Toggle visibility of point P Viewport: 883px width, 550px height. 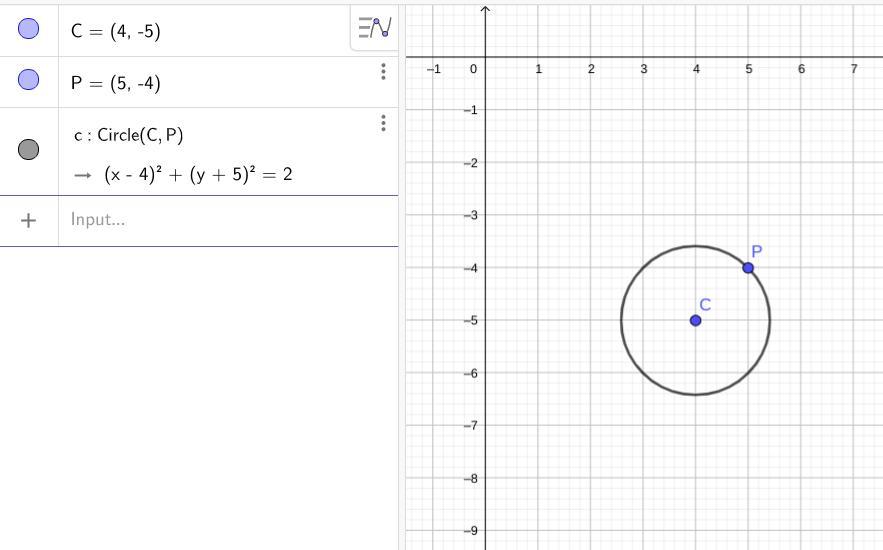pyautogui.click(x=28, y=79)
